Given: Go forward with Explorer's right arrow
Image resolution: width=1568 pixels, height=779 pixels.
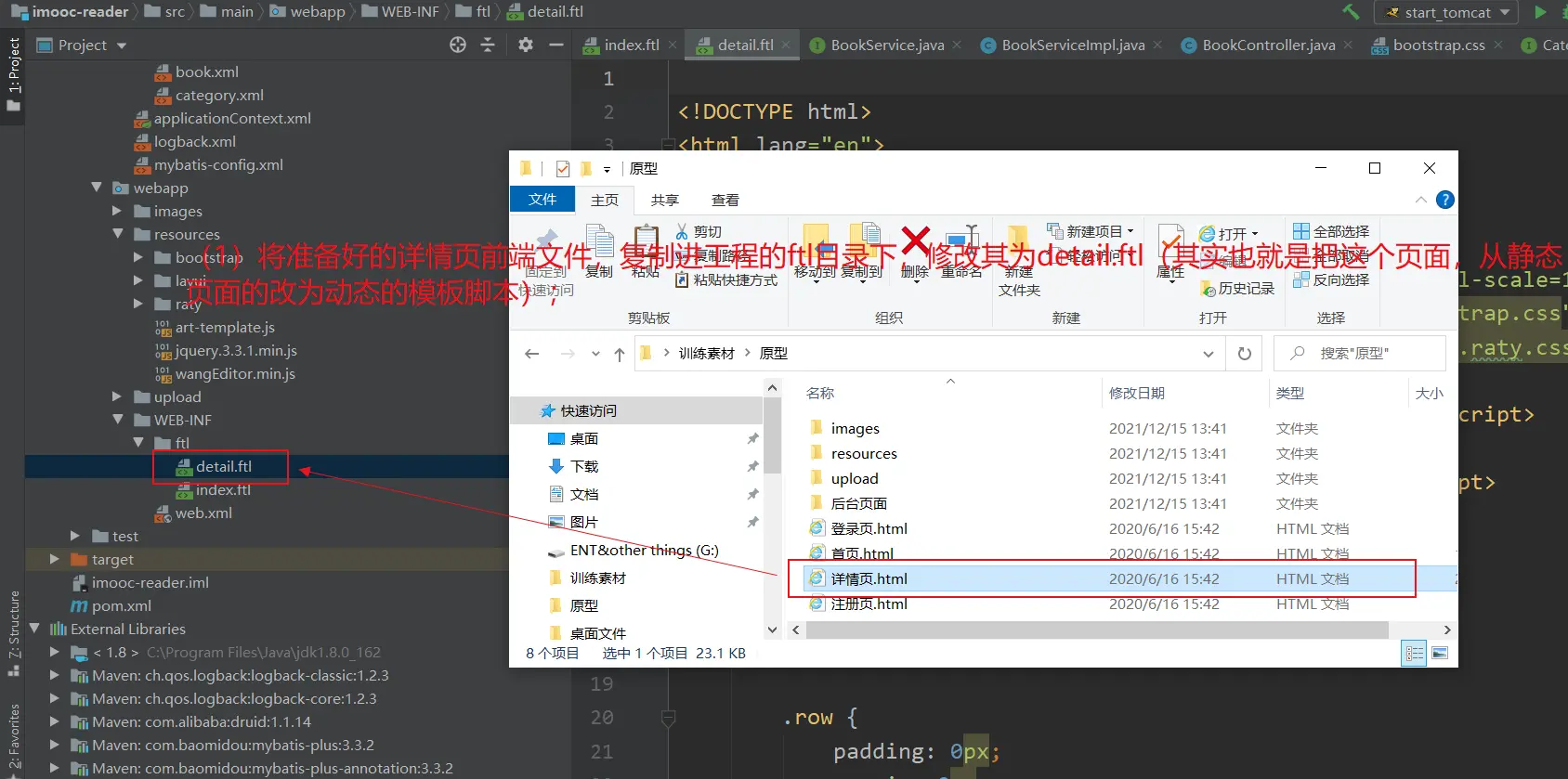Looking at the screenshot, I should tap(568, 354).
